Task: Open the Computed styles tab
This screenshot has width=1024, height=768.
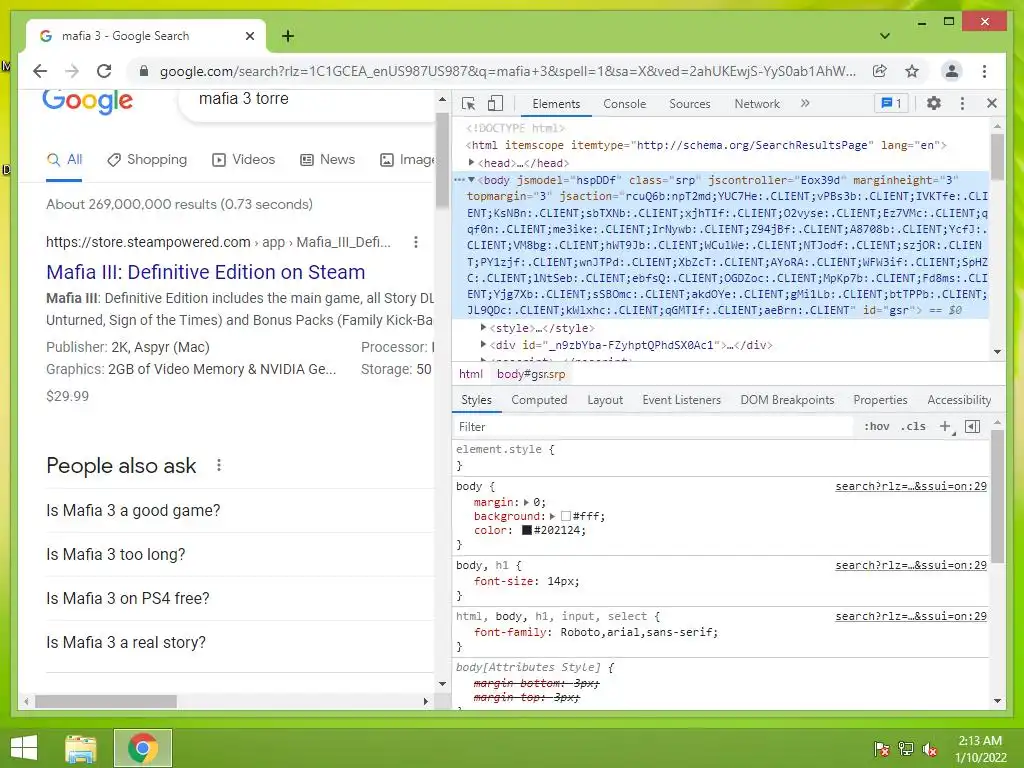Action: 539,400
